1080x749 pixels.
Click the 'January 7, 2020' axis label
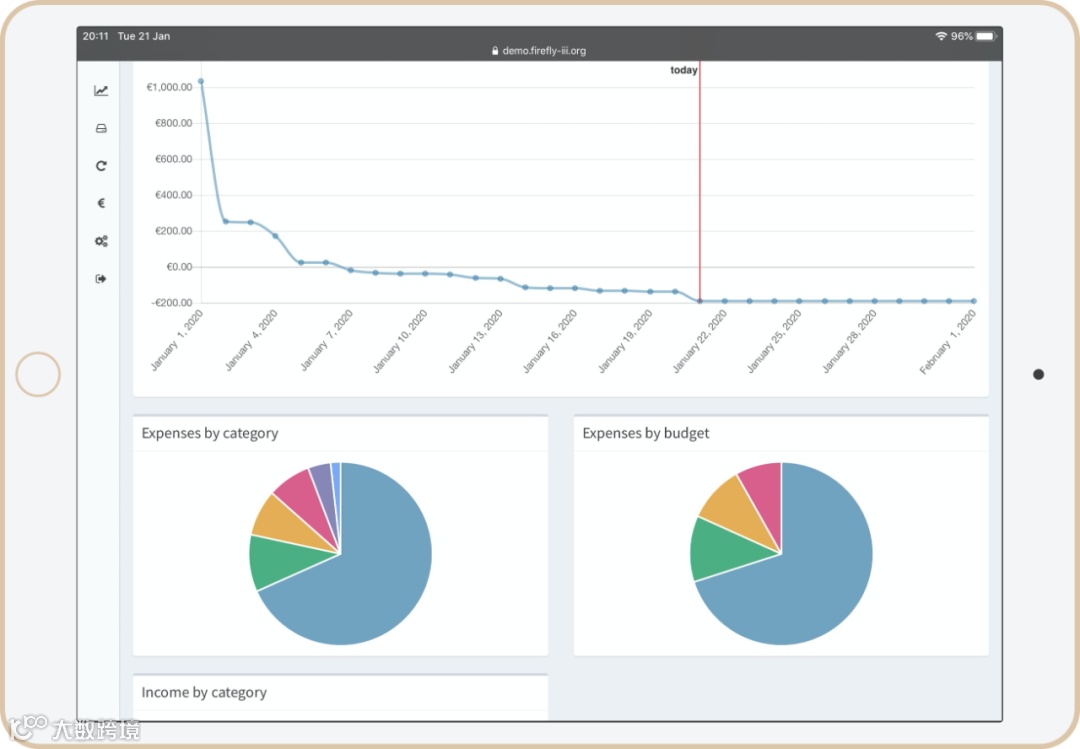[326, 340]
